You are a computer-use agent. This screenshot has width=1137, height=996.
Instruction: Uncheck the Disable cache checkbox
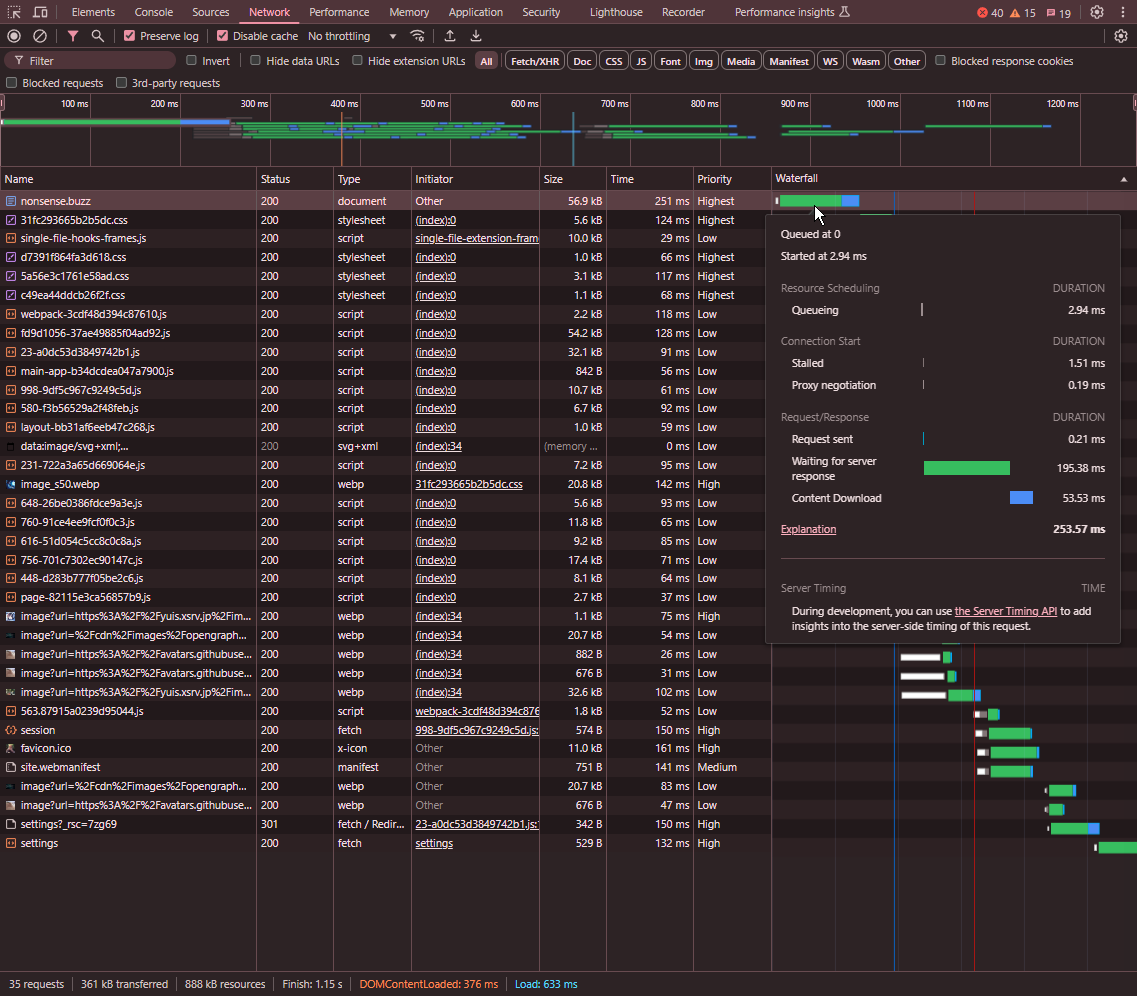223,36
